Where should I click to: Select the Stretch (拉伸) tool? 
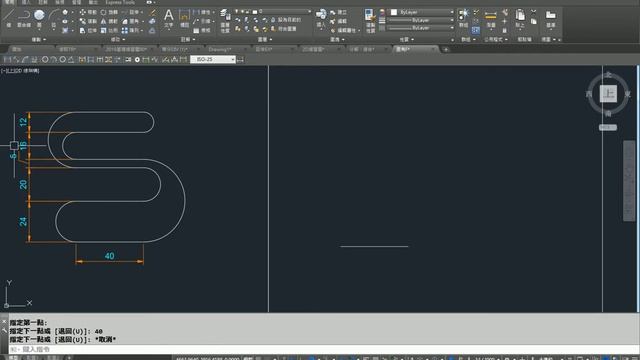[x=88, y=30]
